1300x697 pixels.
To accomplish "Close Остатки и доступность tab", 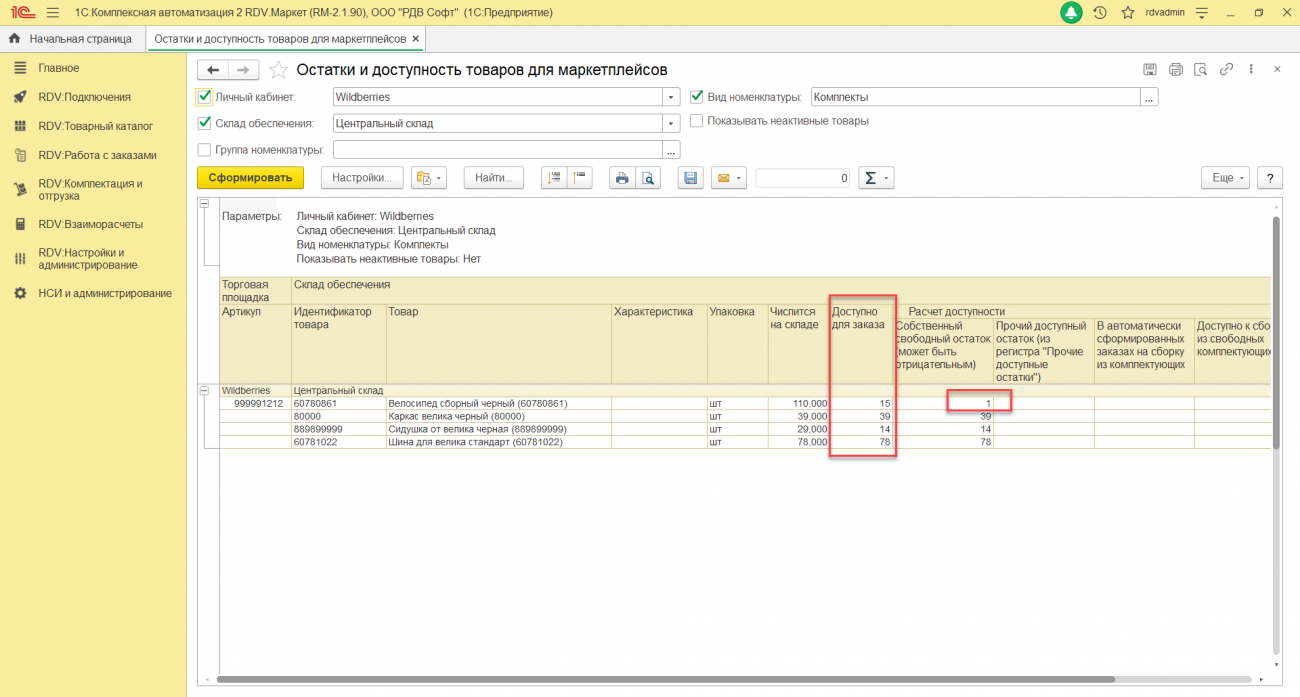I will coord(416,38).
